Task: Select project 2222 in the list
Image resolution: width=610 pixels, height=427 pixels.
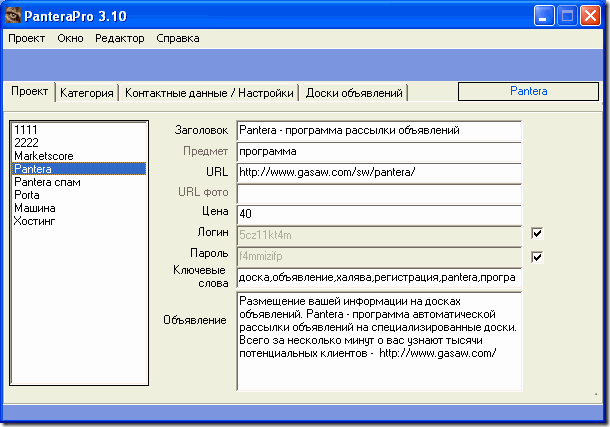Action: click(x=79, y=143)
